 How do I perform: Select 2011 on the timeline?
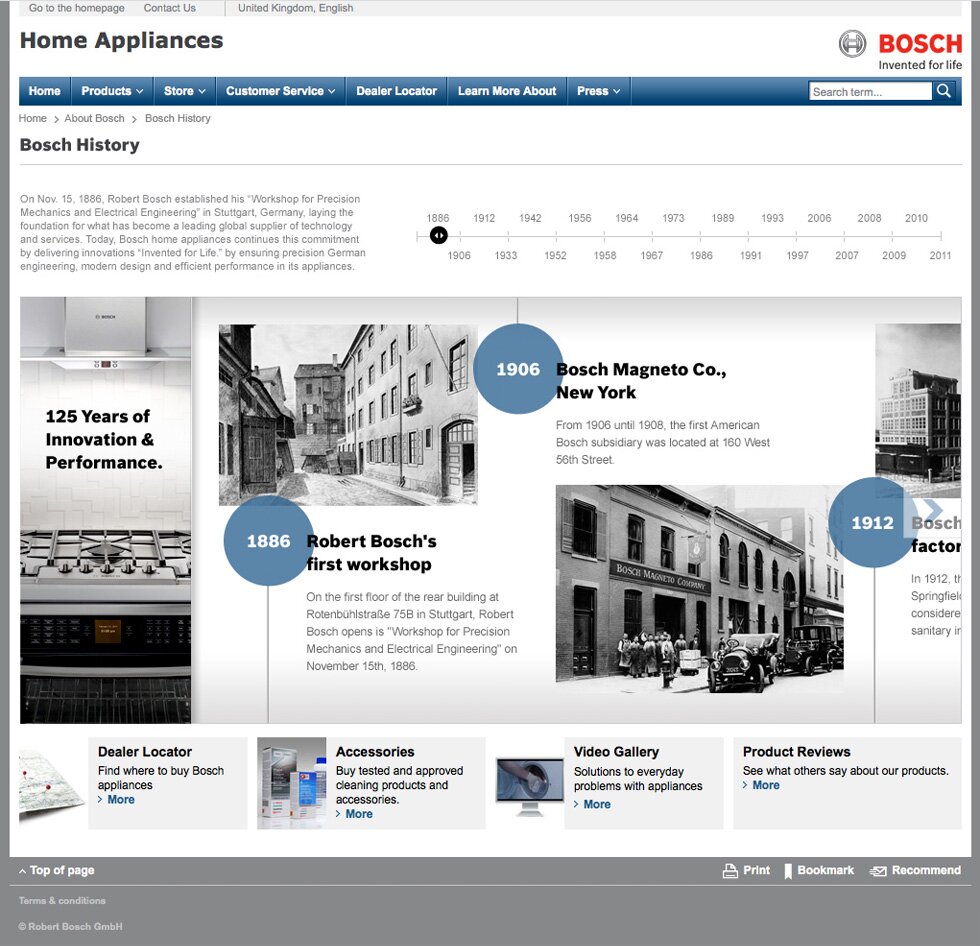[x=940, y=256]
